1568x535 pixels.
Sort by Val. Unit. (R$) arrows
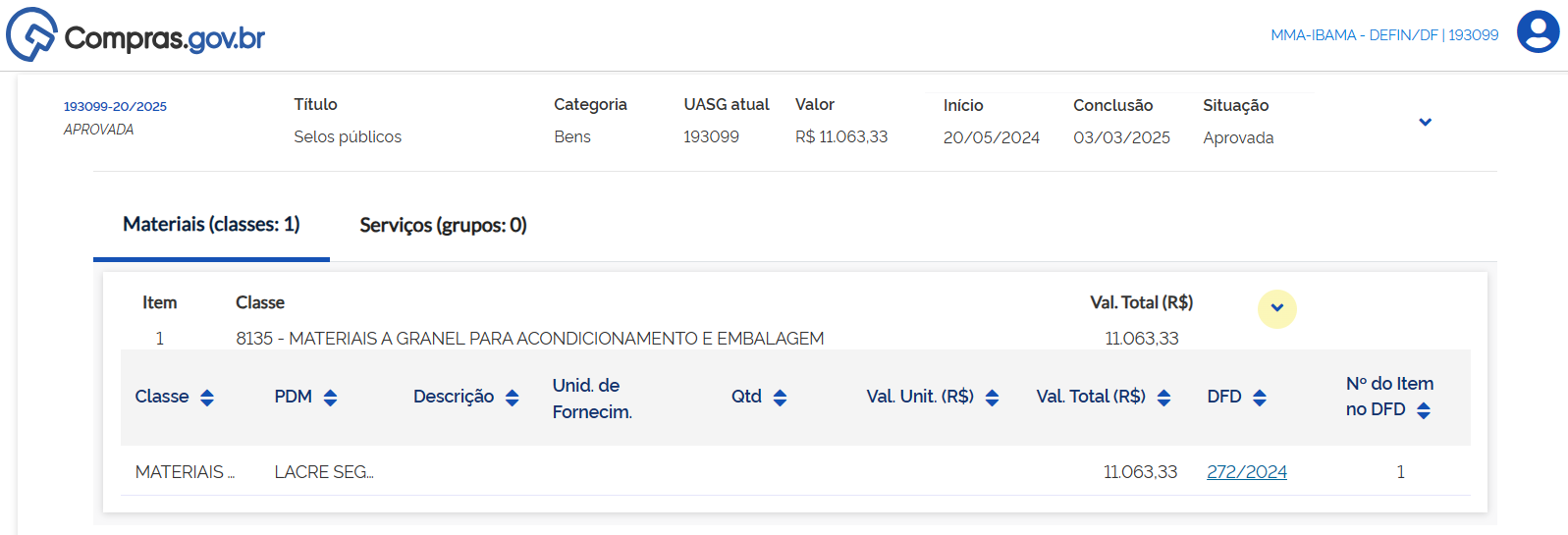(x=992, y=398)
